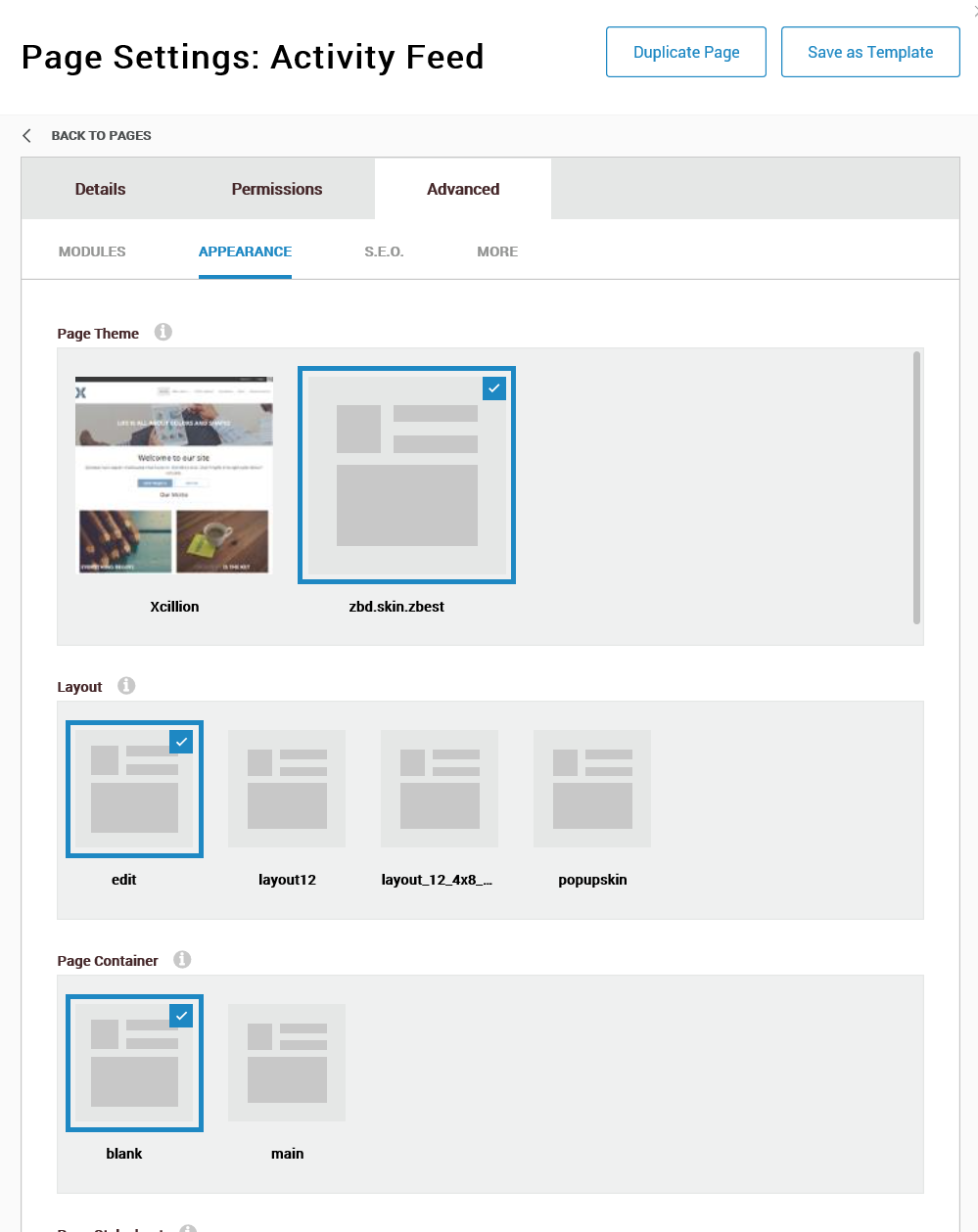Click the main container label text

(x=287, y=1154)
